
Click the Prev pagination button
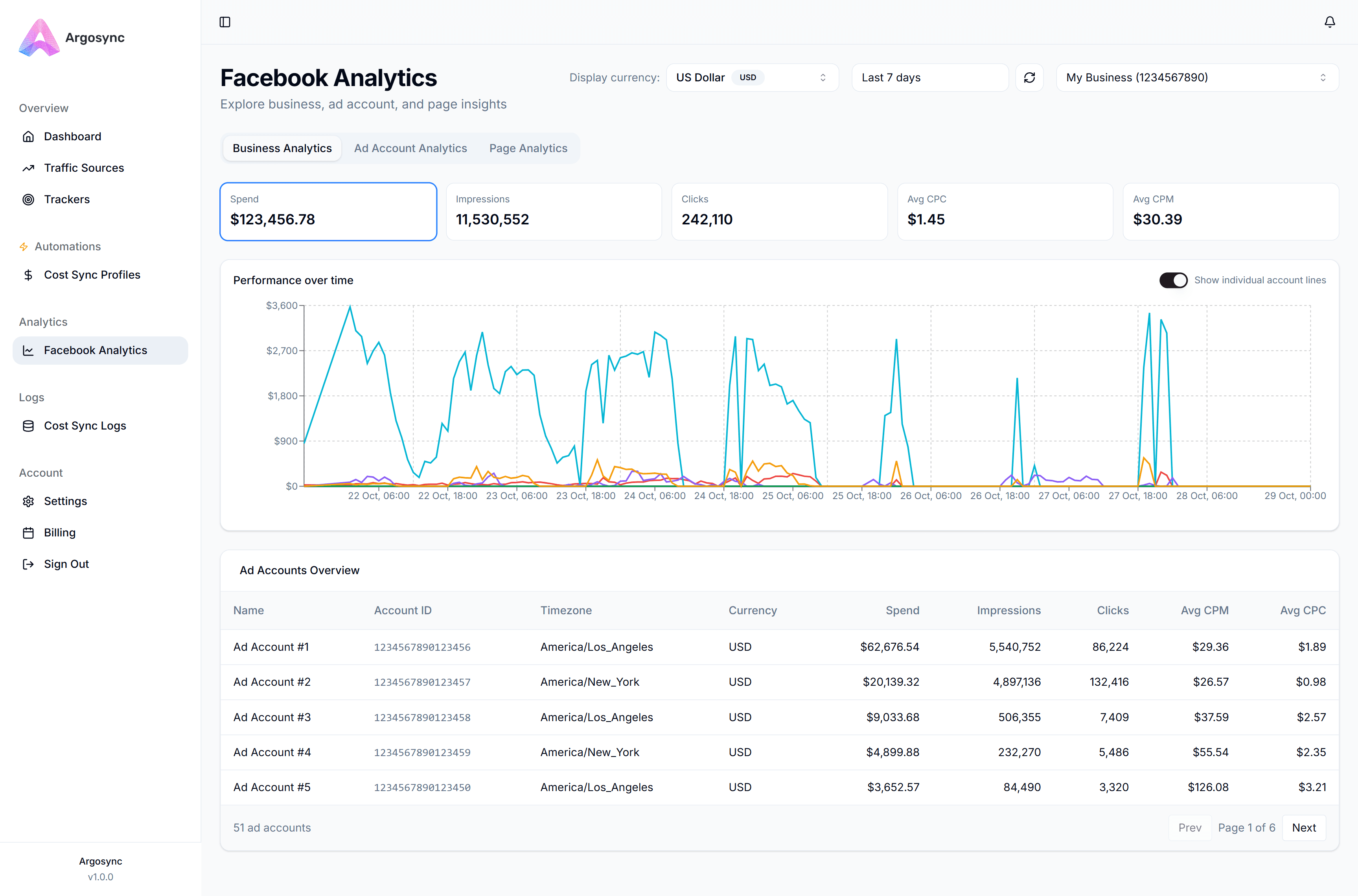coord(1190,827)
